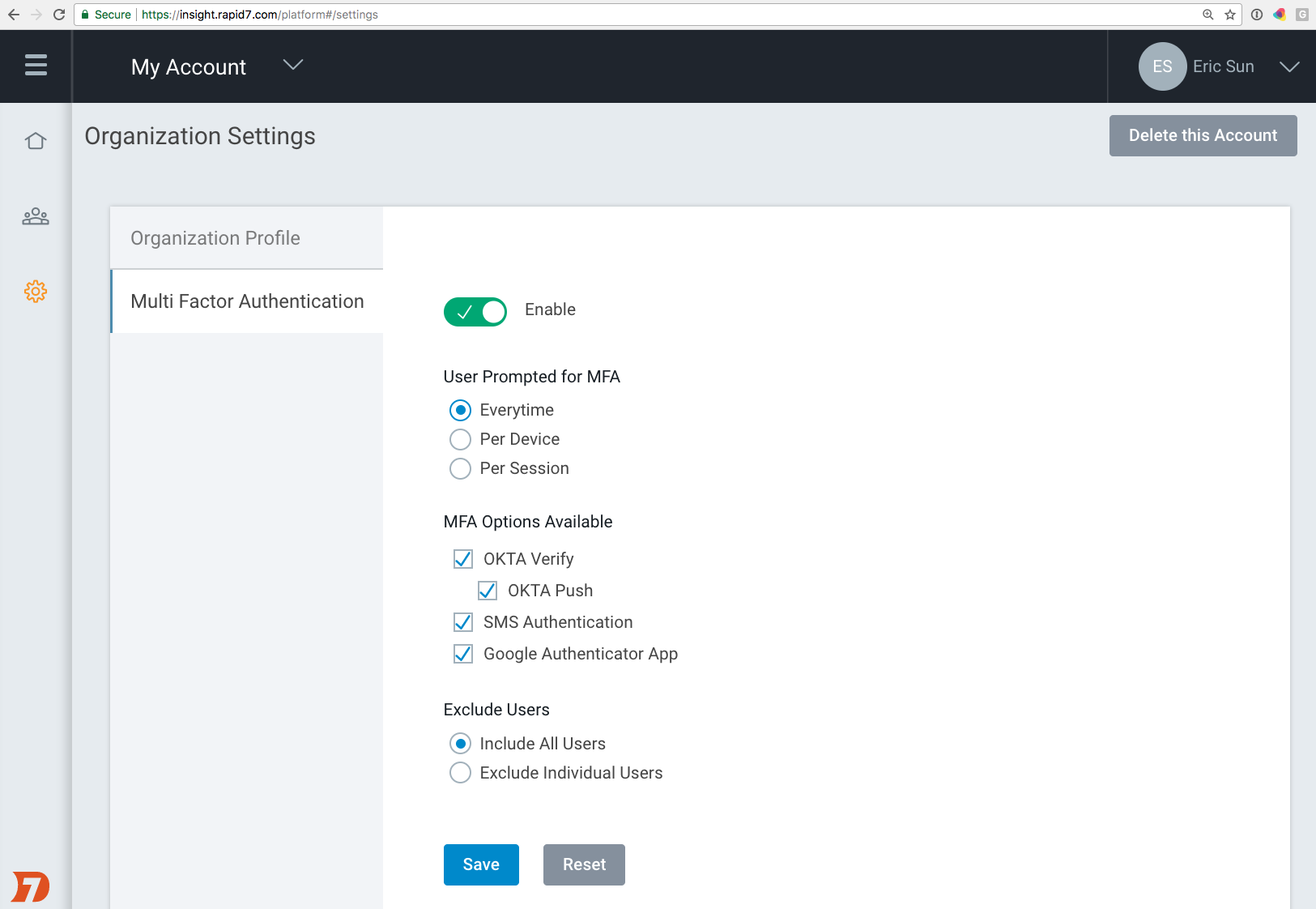Reload the page in the browser

click(x=59, y=15)
